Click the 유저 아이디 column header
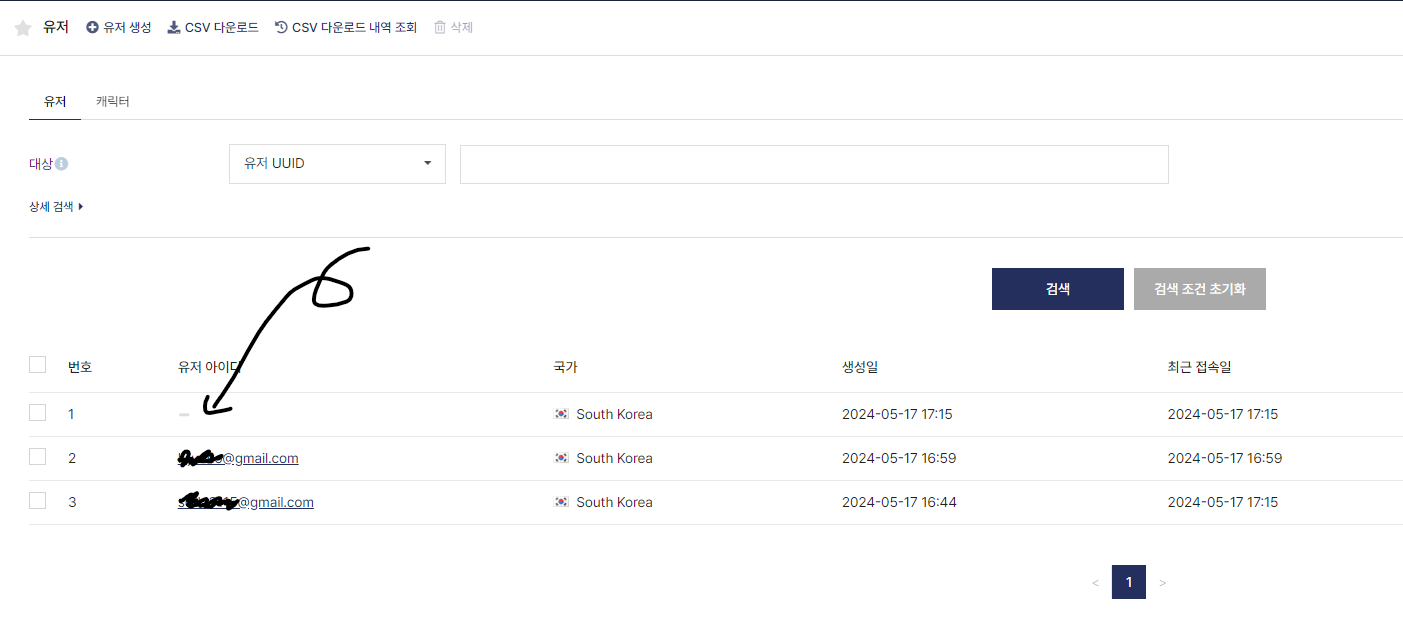Viewport: 1403px width, 634px height. 210,367
